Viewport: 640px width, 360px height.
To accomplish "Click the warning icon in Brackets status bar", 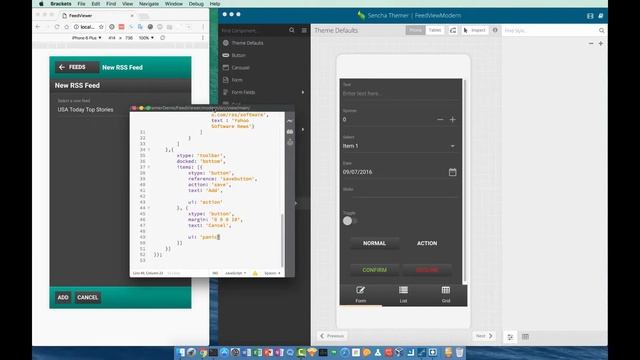I will (x=255, y=273).
